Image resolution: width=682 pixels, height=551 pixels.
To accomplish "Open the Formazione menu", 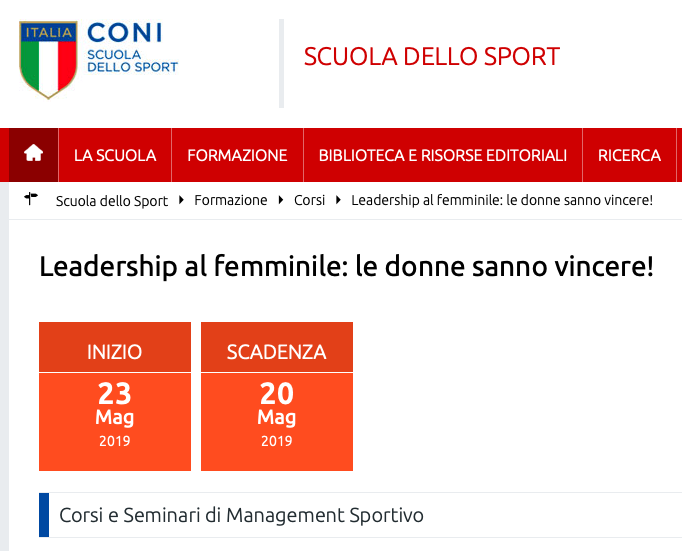I will [237, 155].
